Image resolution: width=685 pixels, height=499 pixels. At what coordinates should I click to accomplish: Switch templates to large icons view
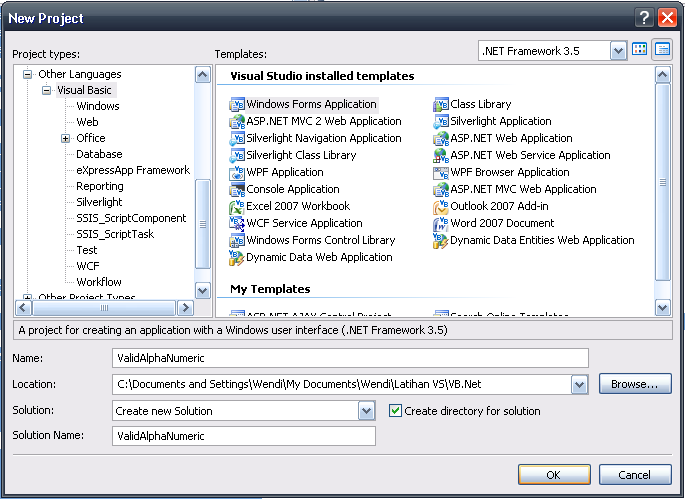[640, 49]
